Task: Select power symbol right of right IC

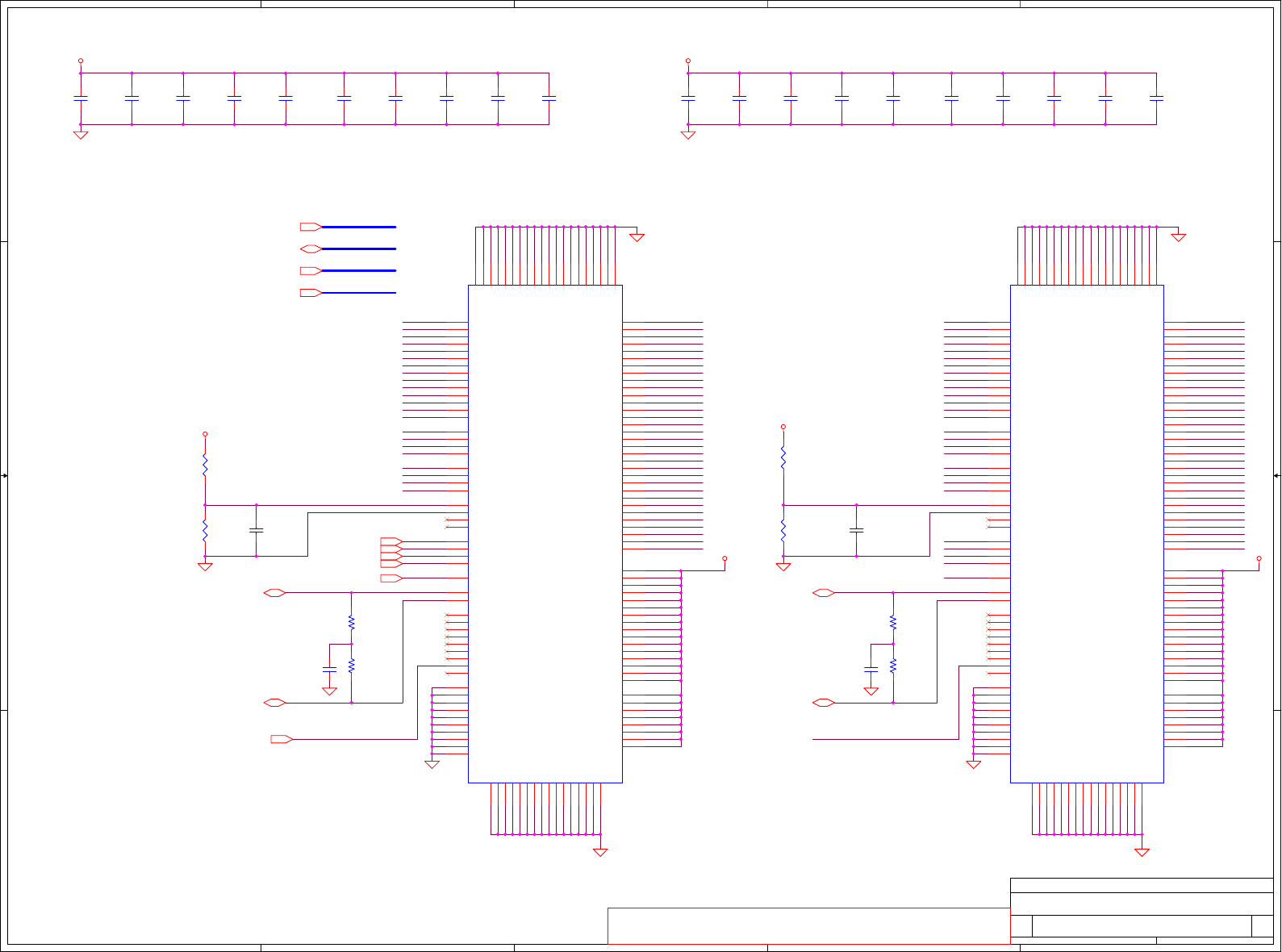Action: click(1259, 558)
